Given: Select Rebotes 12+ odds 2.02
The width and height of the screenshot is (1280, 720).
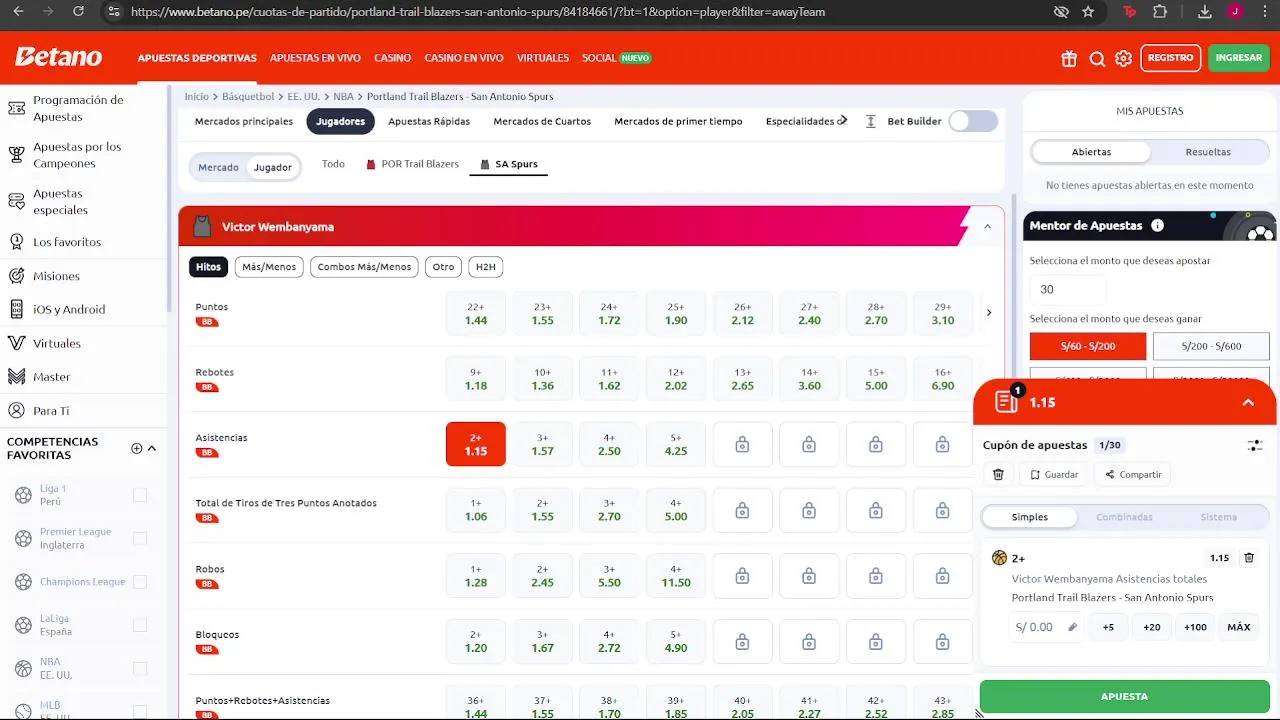Looking at the screenshot, I should tap(676, 379).
